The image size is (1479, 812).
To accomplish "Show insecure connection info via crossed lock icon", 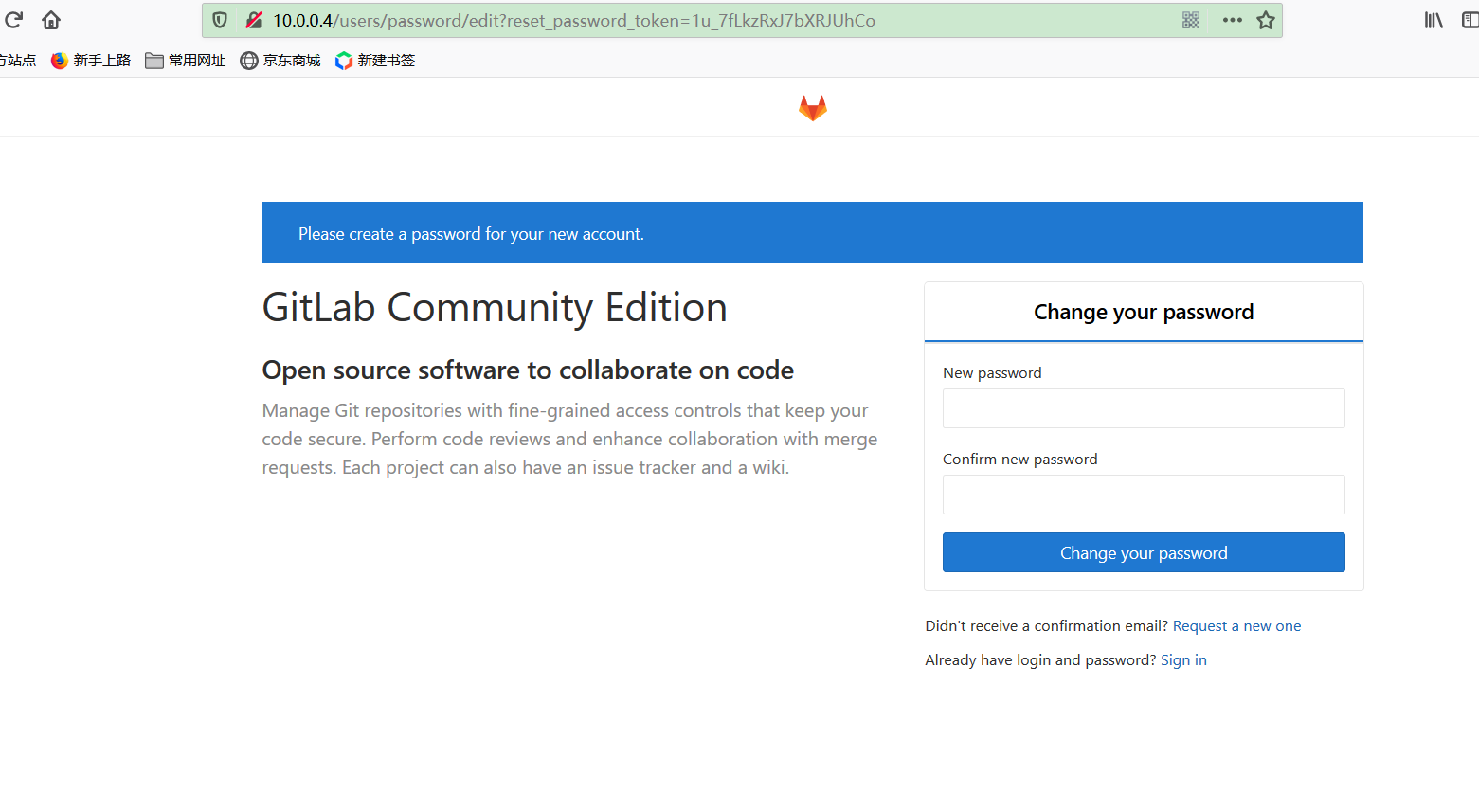I will click(x=253, y=20).
